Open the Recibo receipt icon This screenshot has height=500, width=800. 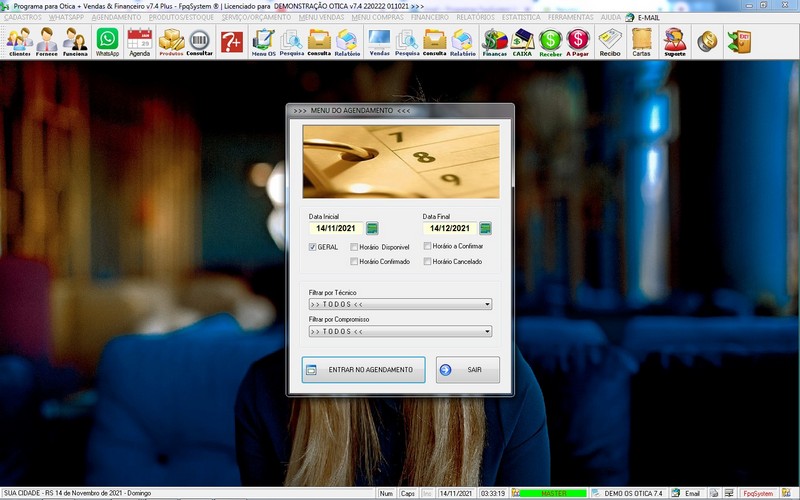click(610, 42)
